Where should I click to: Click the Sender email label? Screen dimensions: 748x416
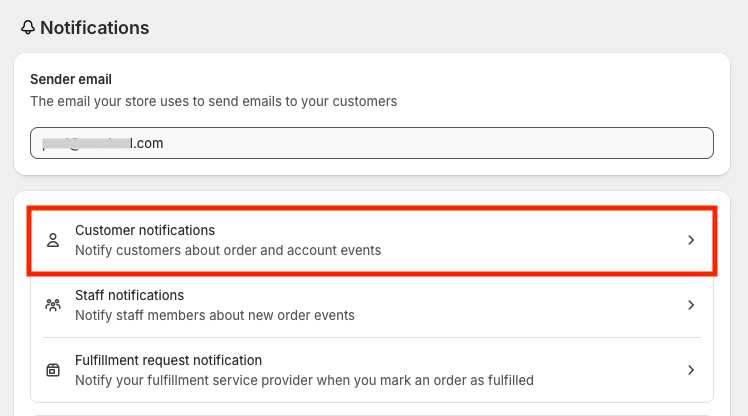coord(71,79)
